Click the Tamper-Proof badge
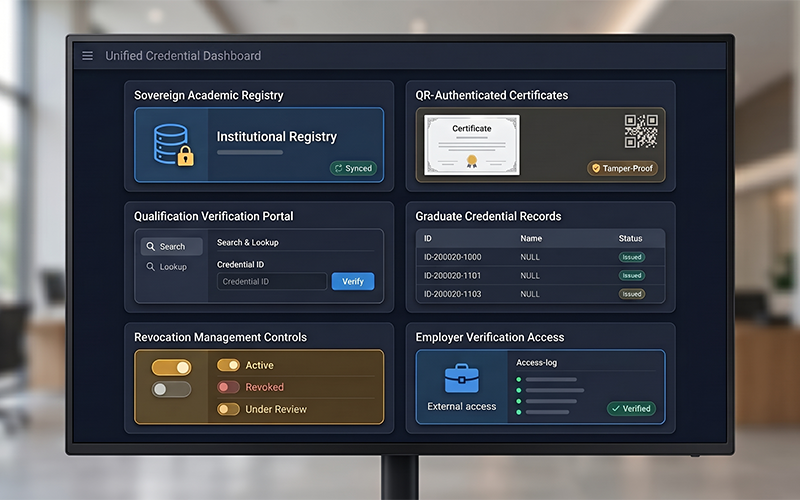The width and height of the screenshot is (800, 500). [x=622, y=168]
